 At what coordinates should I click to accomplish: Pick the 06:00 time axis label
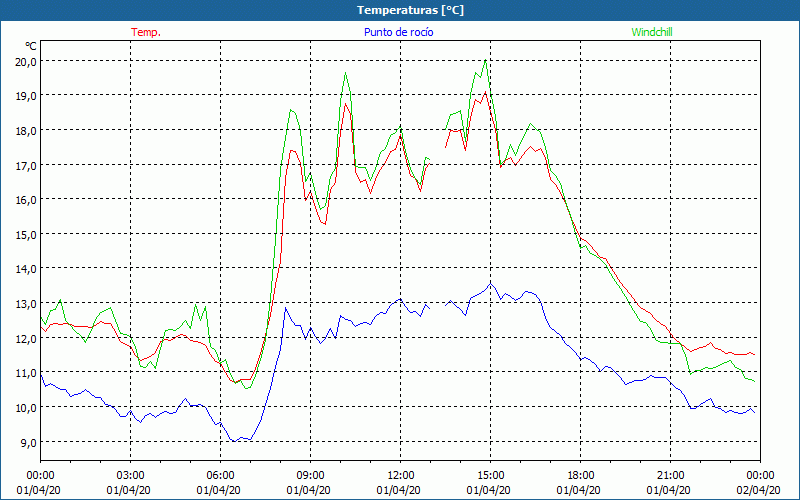coord(221,475)
